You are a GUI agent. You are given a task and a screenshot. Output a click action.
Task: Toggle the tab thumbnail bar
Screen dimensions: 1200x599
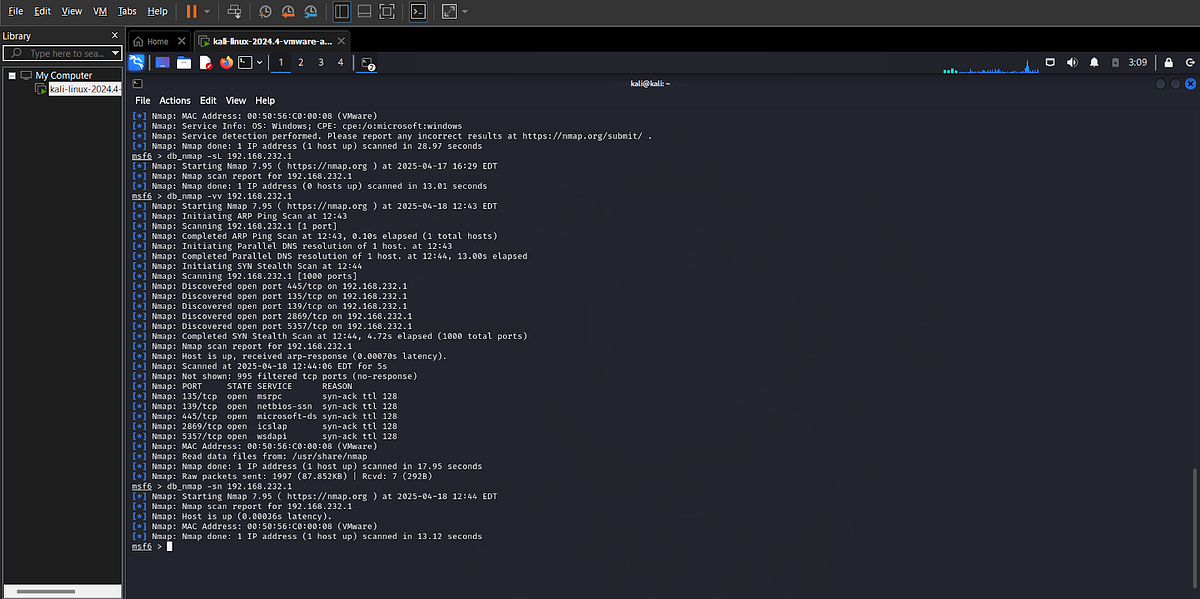364,11
